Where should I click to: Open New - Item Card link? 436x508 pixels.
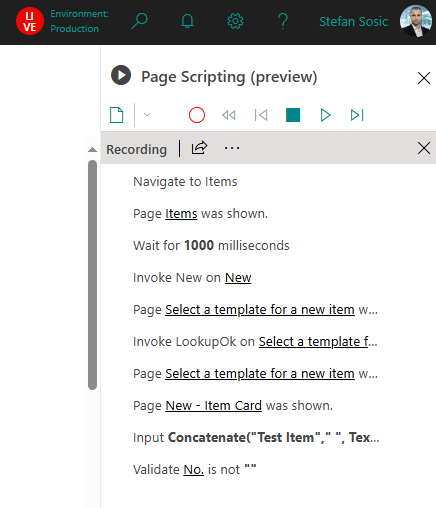tap(213, 406)
